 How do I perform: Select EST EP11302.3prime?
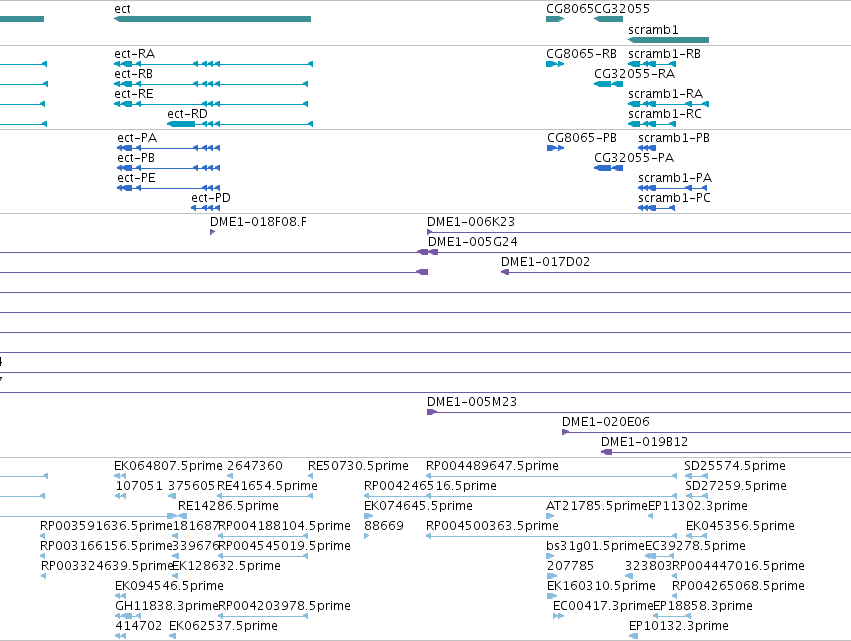(x=698, y=506)
